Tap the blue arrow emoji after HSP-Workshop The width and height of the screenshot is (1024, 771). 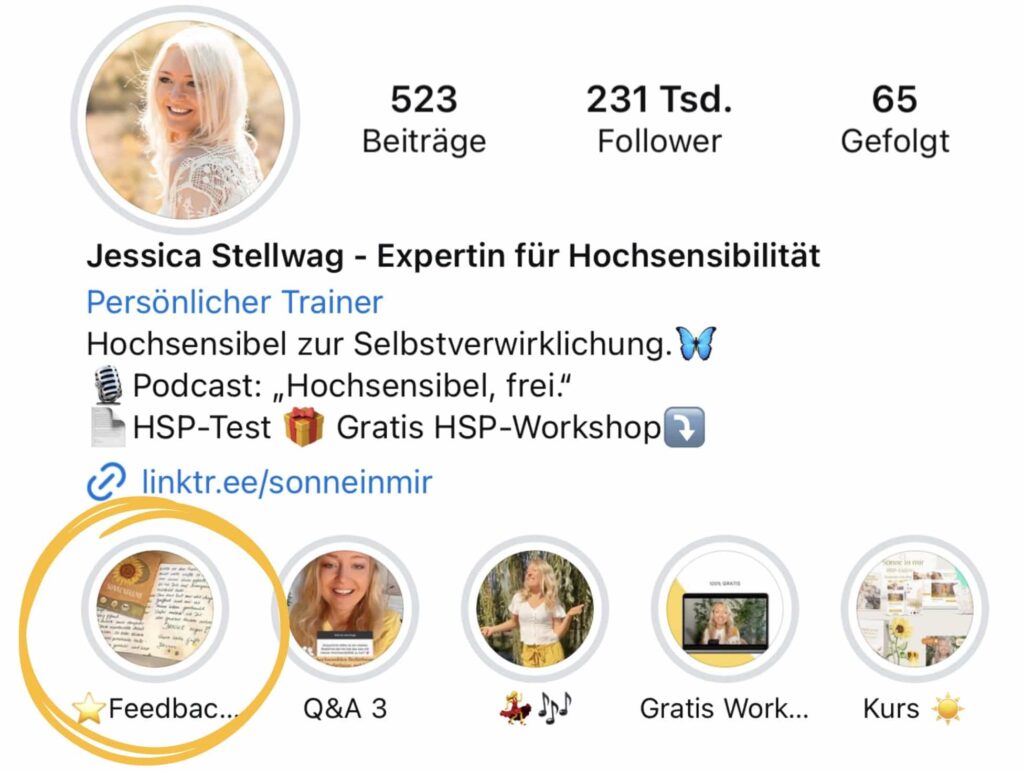684,427
